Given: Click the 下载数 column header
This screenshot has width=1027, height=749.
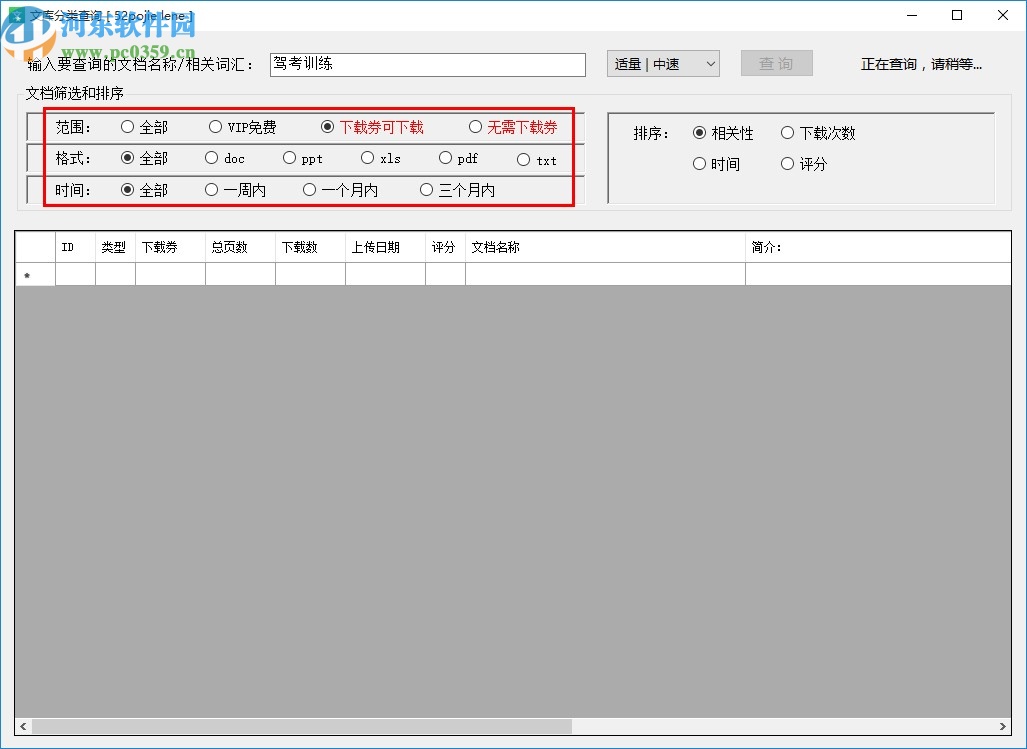Looking at the screenshot, I should pyautogui.click(x=310, y=247).
